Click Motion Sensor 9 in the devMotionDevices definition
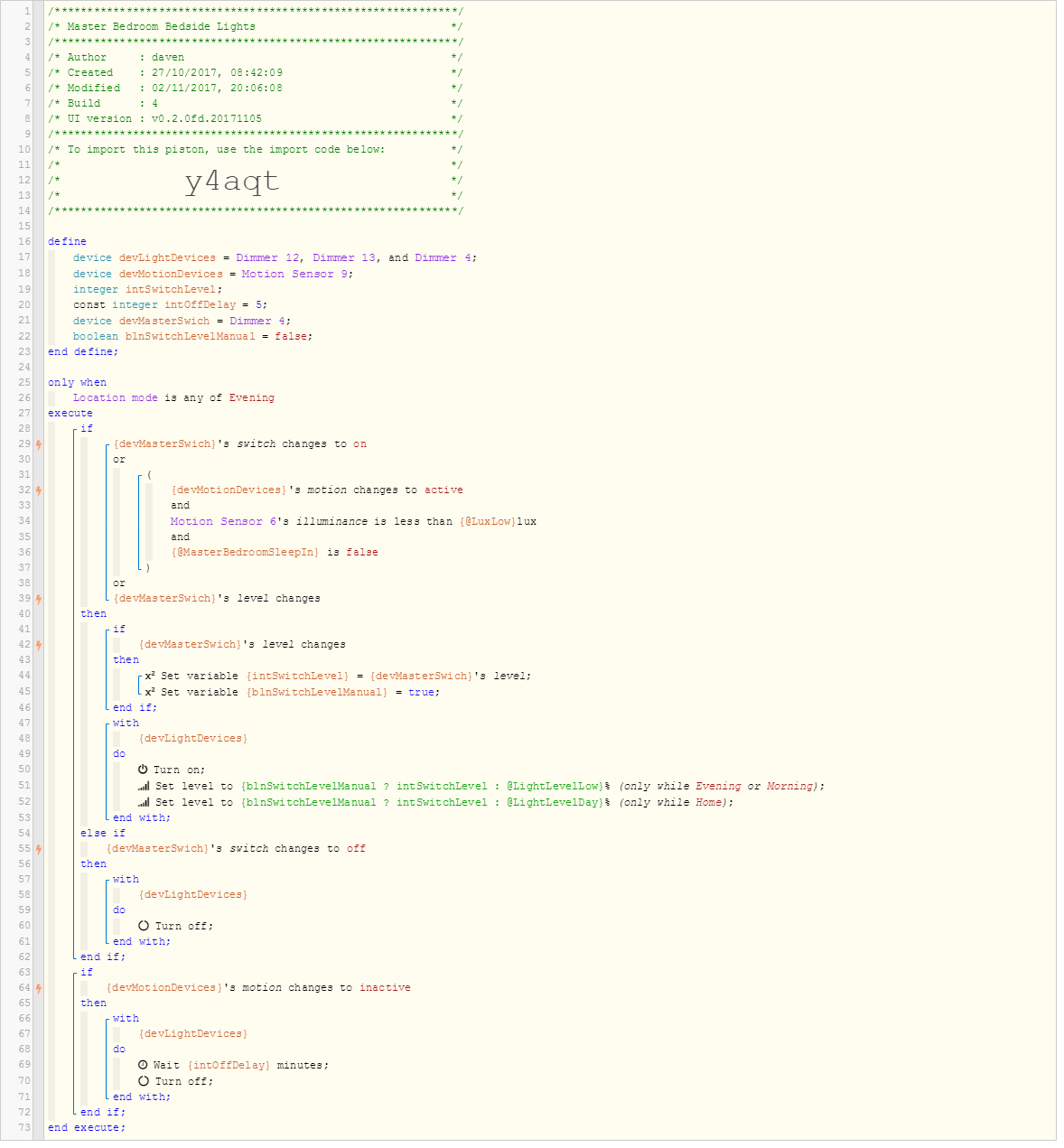Screen dimensions: 1064x1148 (294, 274)
